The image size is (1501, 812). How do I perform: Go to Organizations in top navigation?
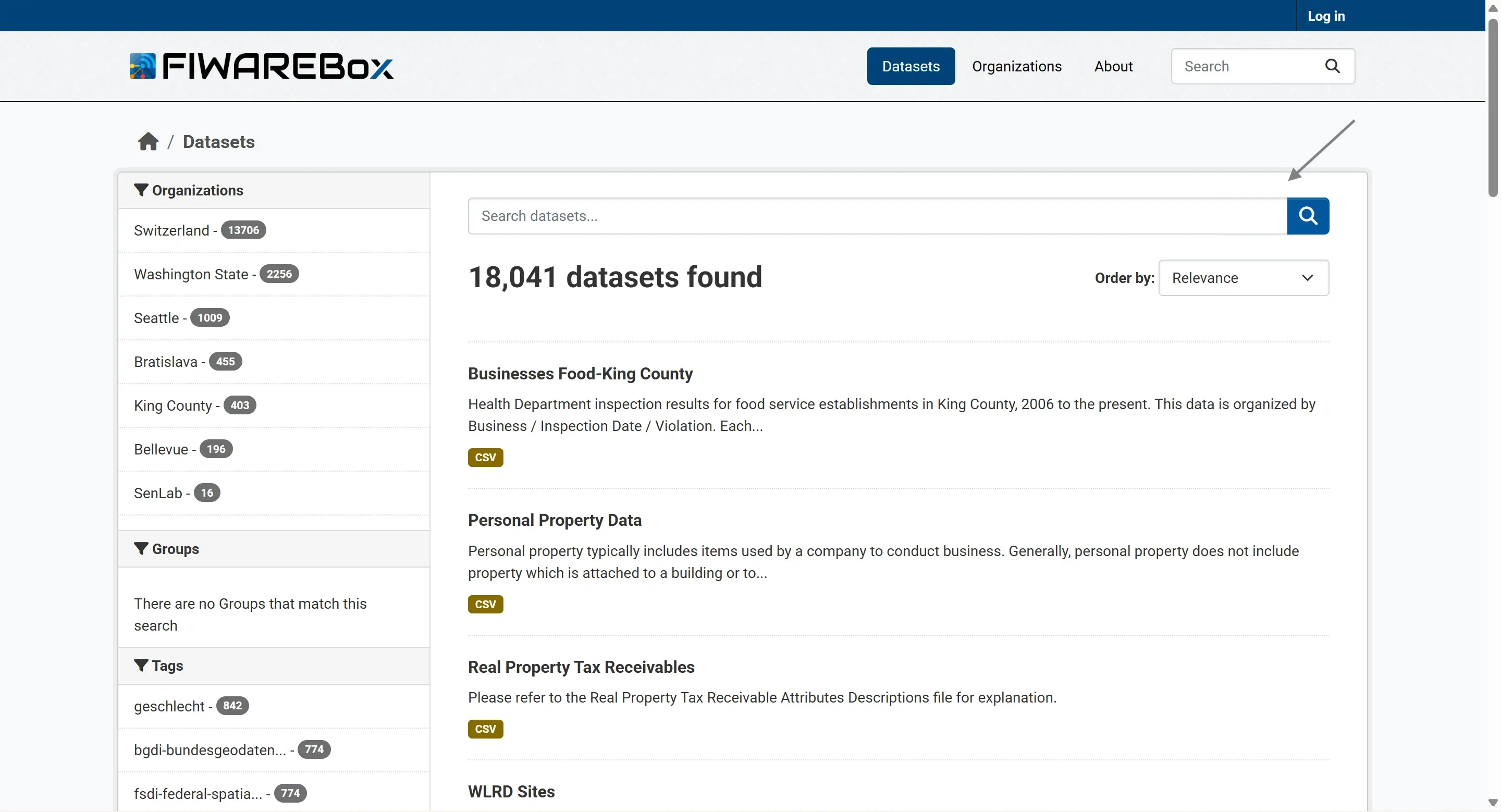coord(1016,66)
